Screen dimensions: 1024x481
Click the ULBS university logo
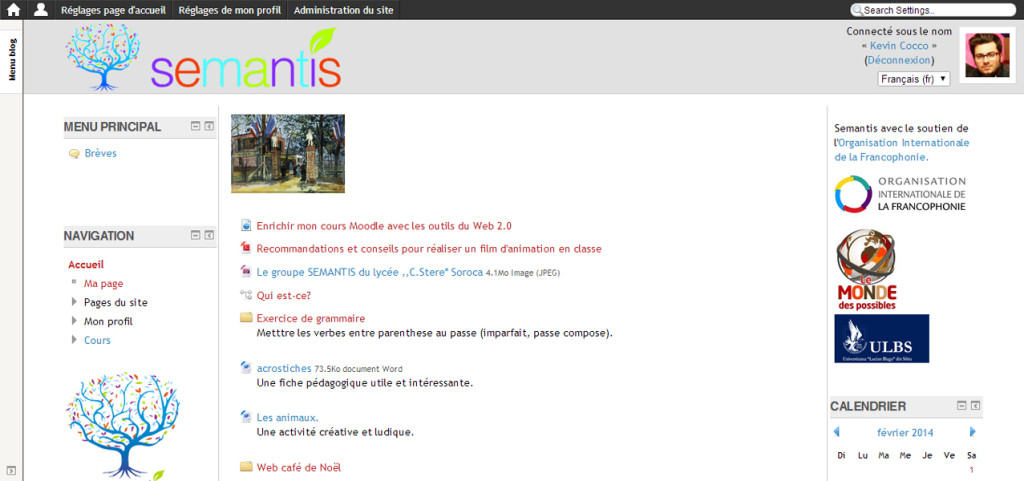coord(882,339)
